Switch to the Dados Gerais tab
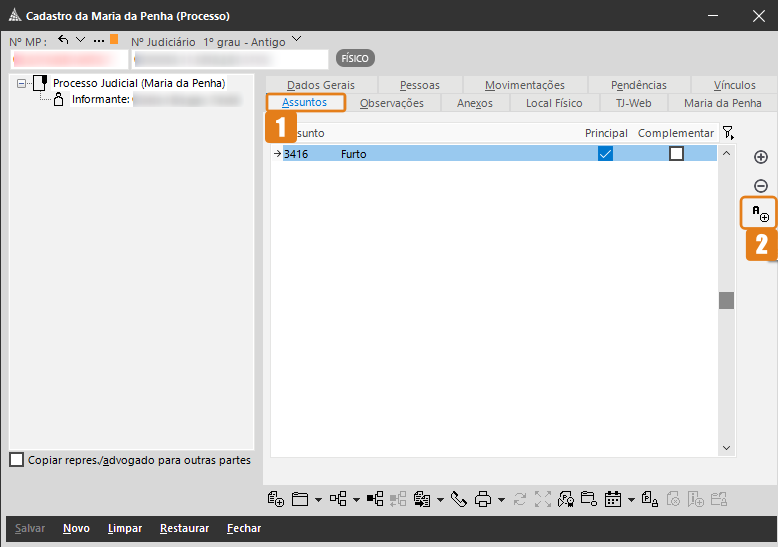The width and height of the screenshot is (778, 547). pyautogui.click(x=320, y=85)
